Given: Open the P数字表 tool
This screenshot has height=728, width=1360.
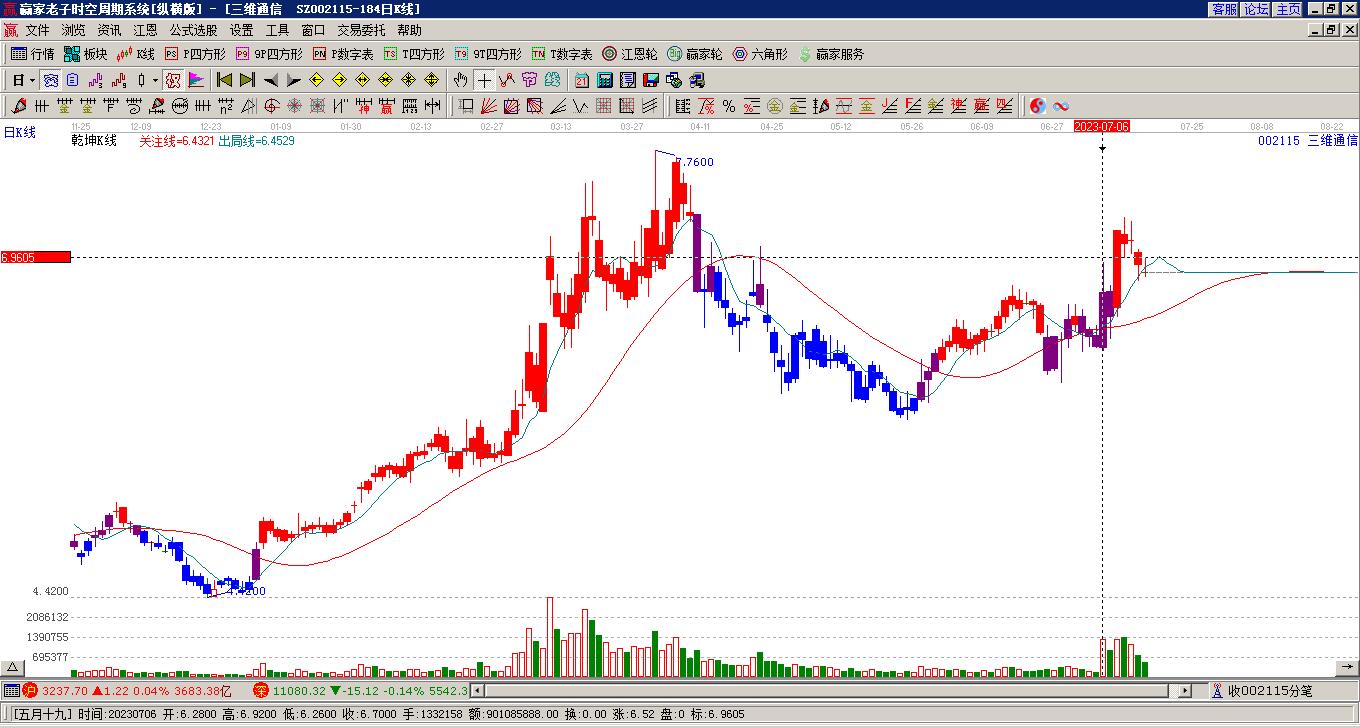Looking at the screenshot, I should coord(343,54).
